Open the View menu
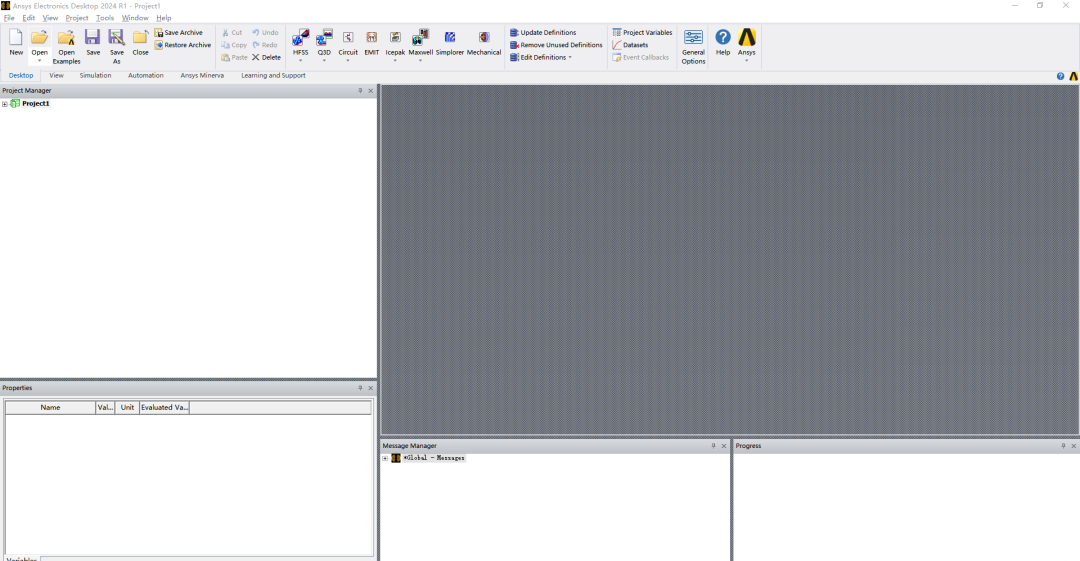 click(x=50, y=18)
